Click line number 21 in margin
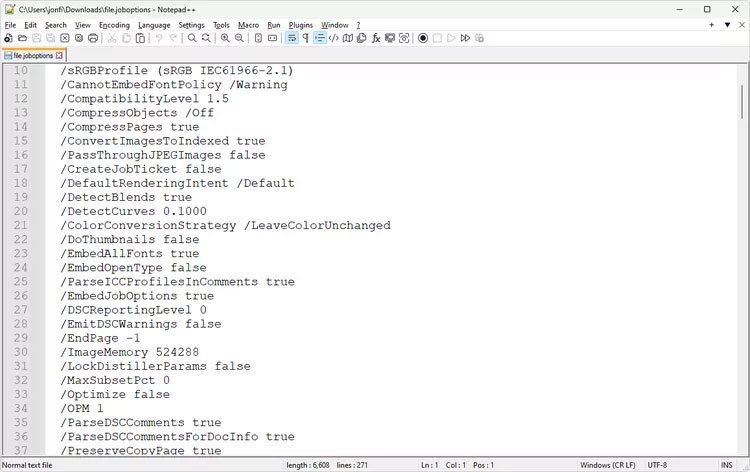Viewport: 750px width, 472px height. pyautogui.click(x=21, y=225)
